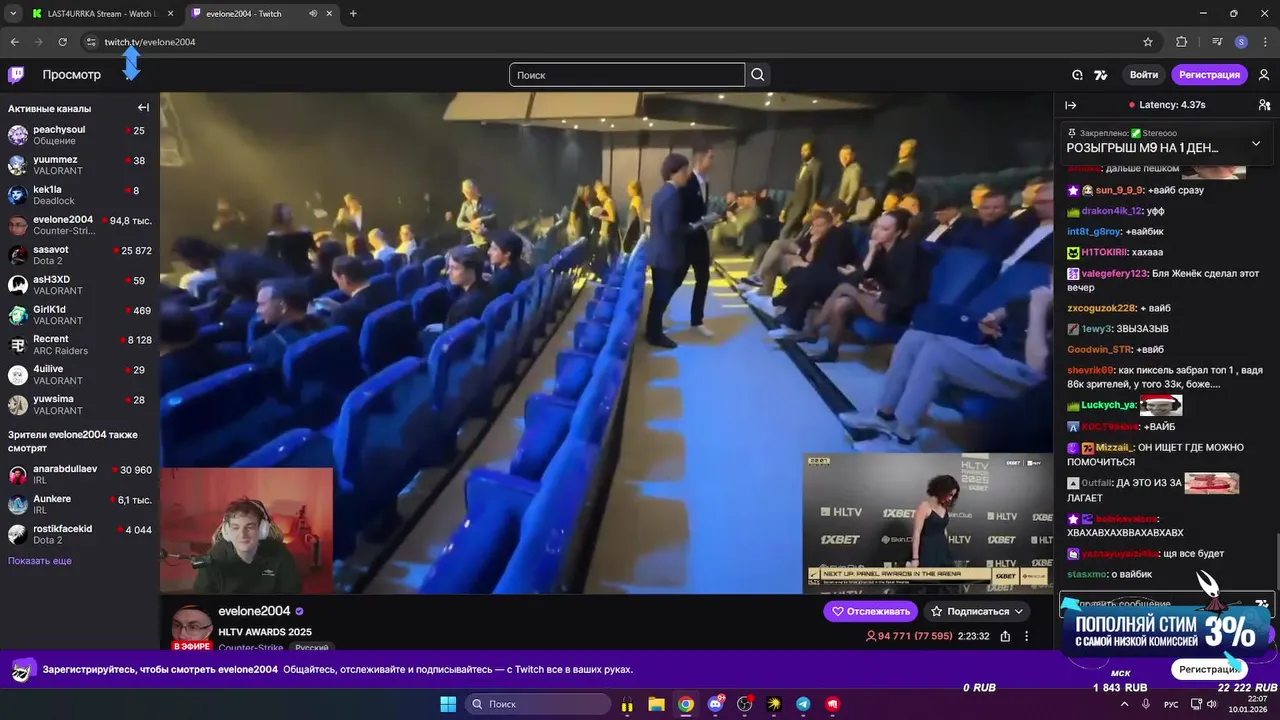
Task: Click username Goodwin_STR in chat
Action: pyautogui.click(x=1100, y=350)
